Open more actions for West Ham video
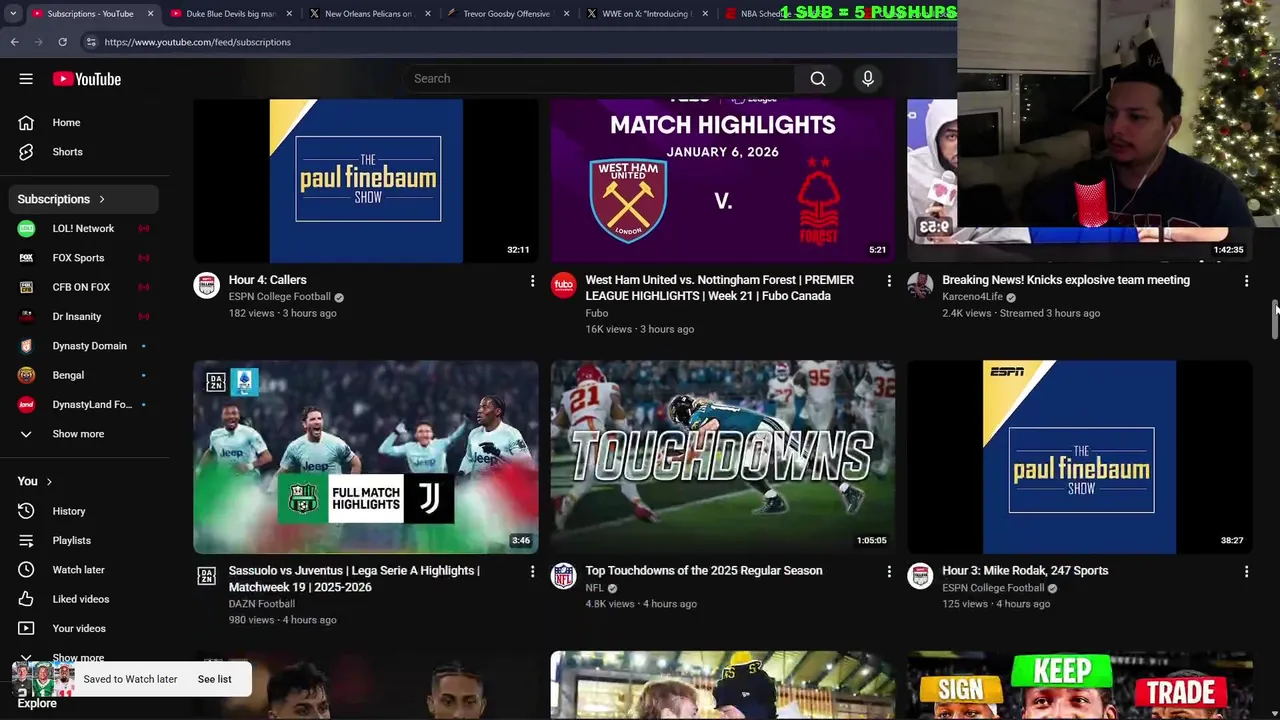 pos(889,281)
